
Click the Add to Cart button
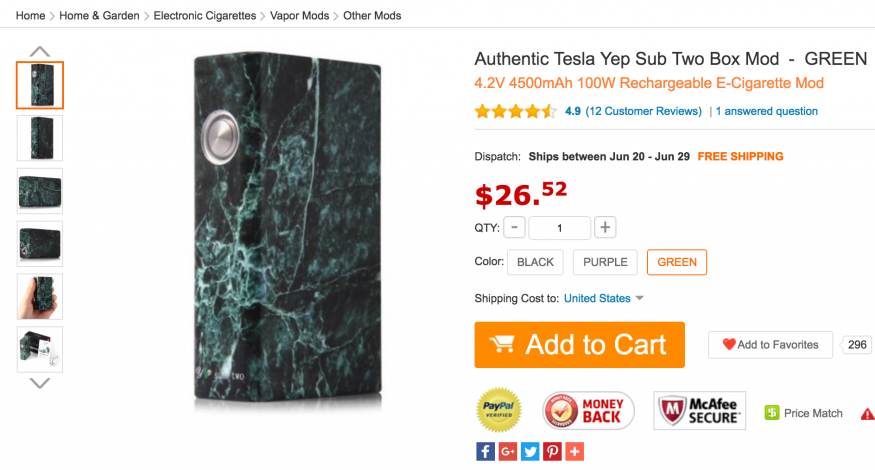(x=580, y=345)
